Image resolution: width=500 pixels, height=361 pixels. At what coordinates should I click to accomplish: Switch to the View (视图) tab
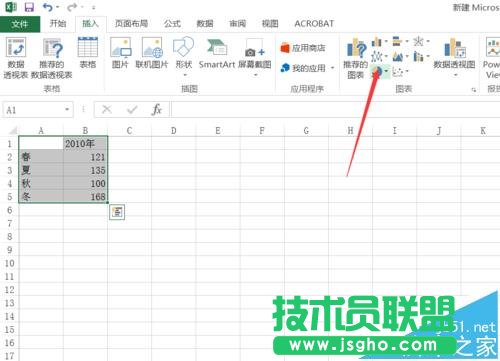coord(270,24)
